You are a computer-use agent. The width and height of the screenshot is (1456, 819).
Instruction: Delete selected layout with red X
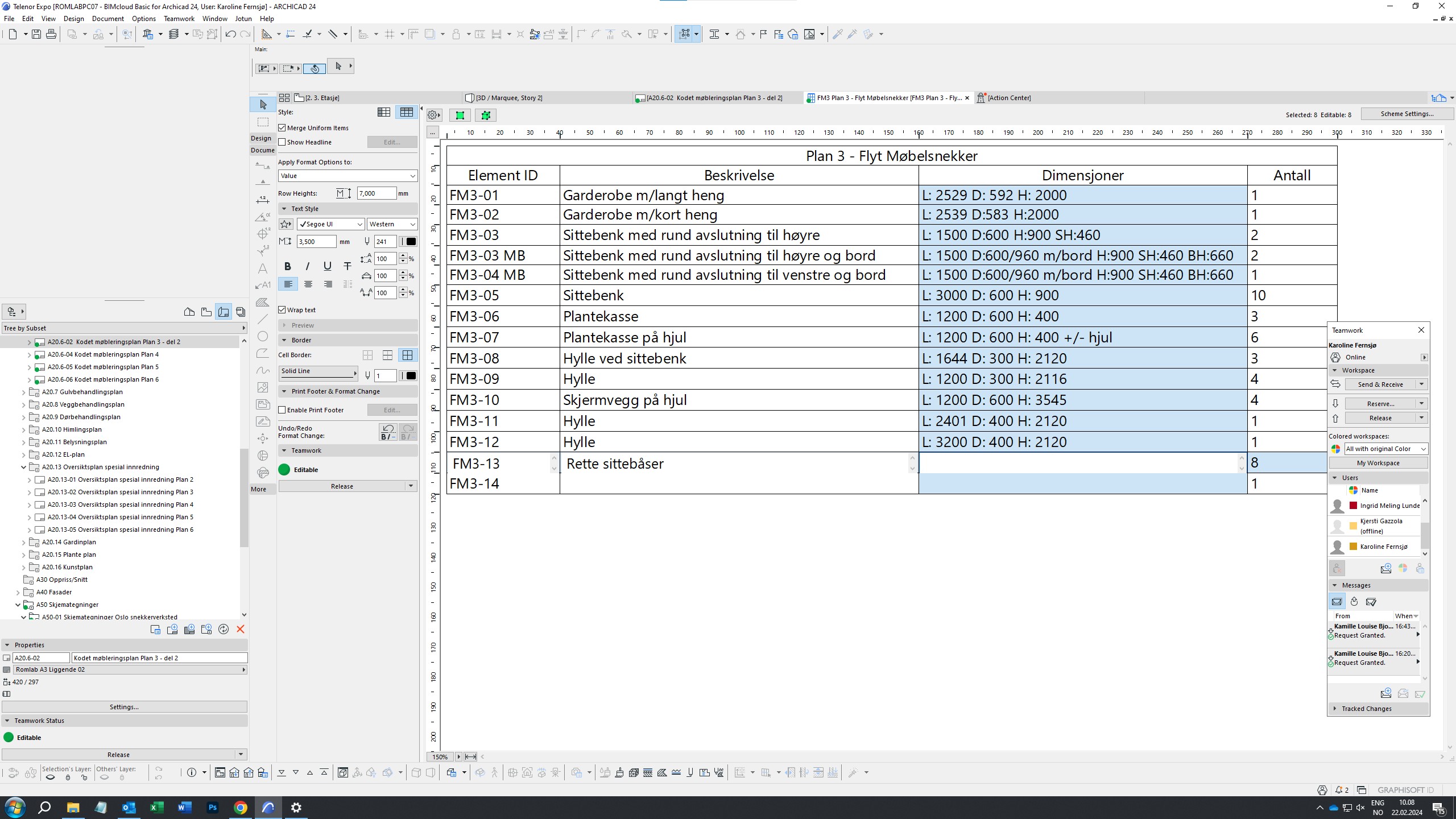pyautogui.click(x=240, y=629)
